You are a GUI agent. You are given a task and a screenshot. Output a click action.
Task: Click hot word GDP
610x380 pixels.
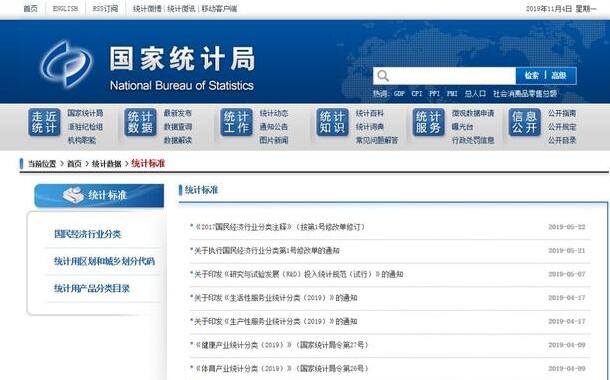point(399,94)
